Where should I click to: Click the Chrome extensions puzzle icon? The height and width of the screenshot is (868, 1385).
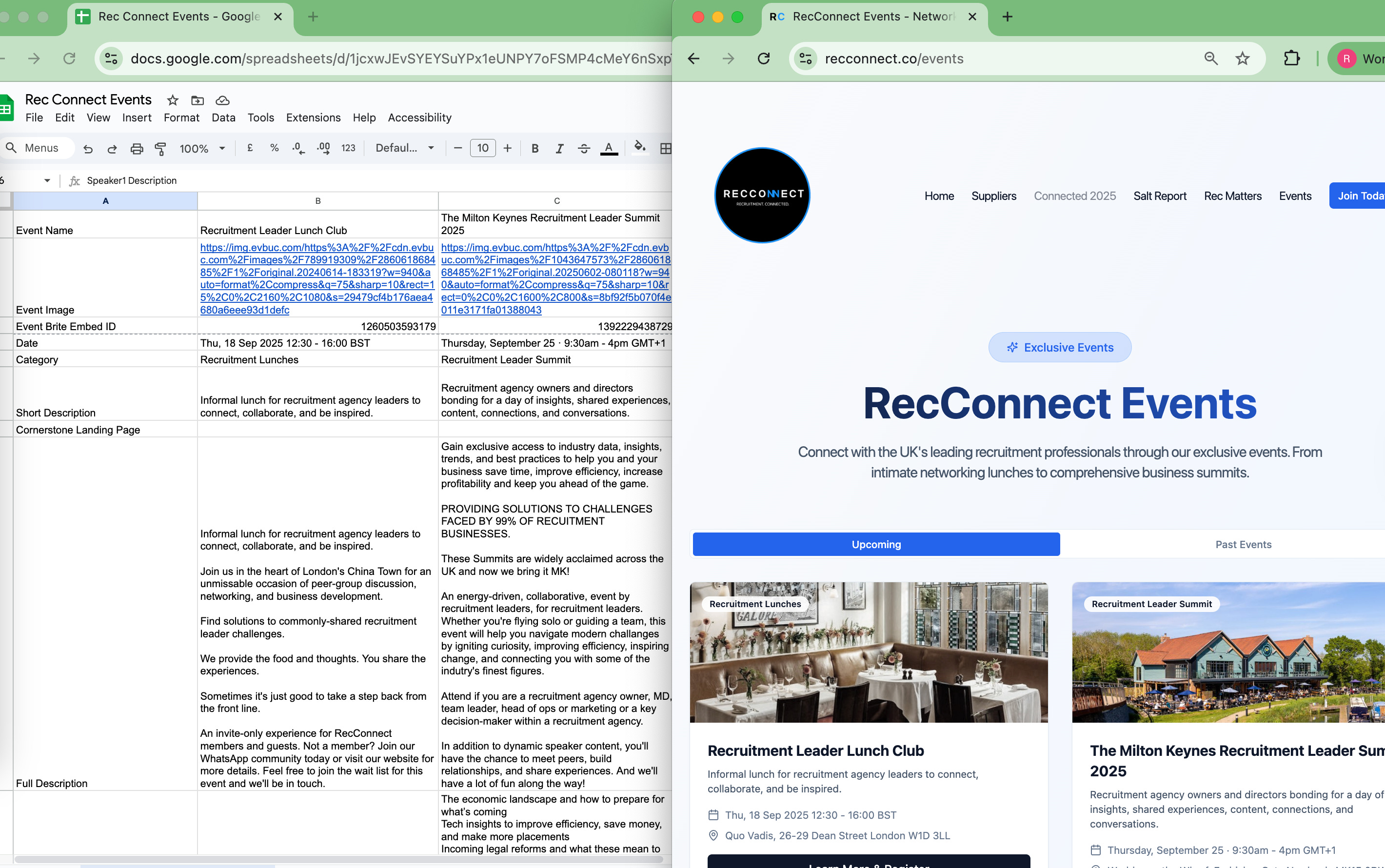point(1291,59)
